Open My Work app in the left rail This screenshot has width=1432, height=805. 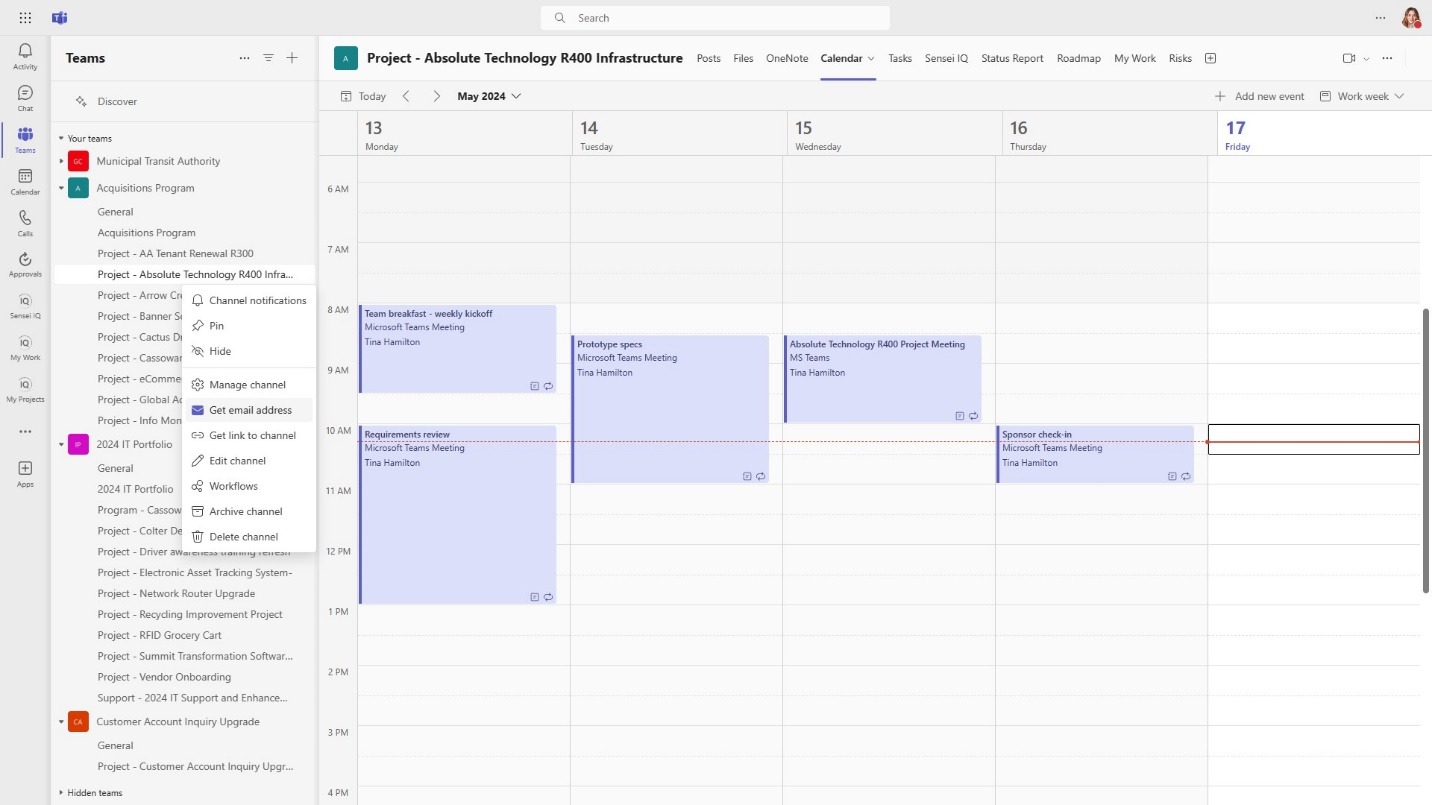tap(25, 347)
